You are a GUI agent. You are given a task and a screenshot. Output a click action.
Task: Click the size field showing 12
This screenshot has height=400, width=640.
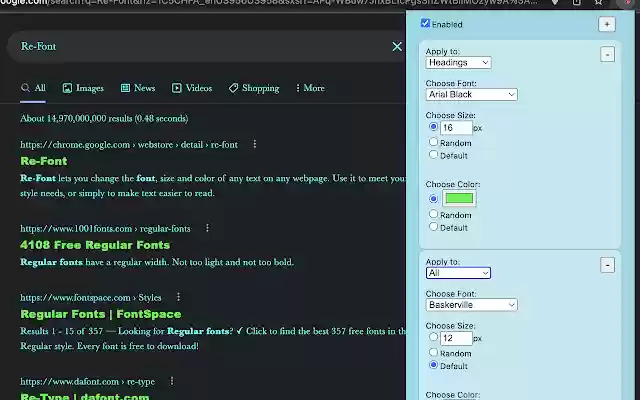pos(456,338)
